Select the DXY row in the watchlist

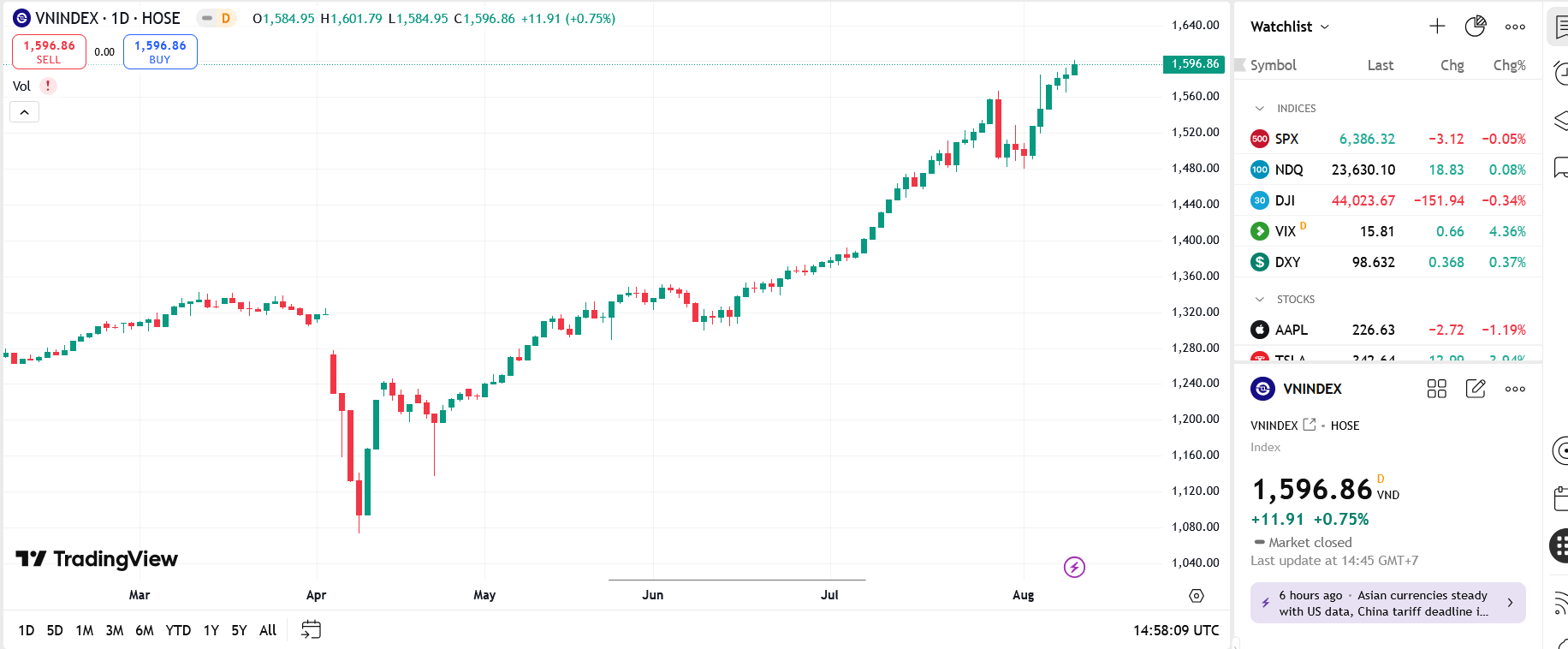tap(1388, 262)
